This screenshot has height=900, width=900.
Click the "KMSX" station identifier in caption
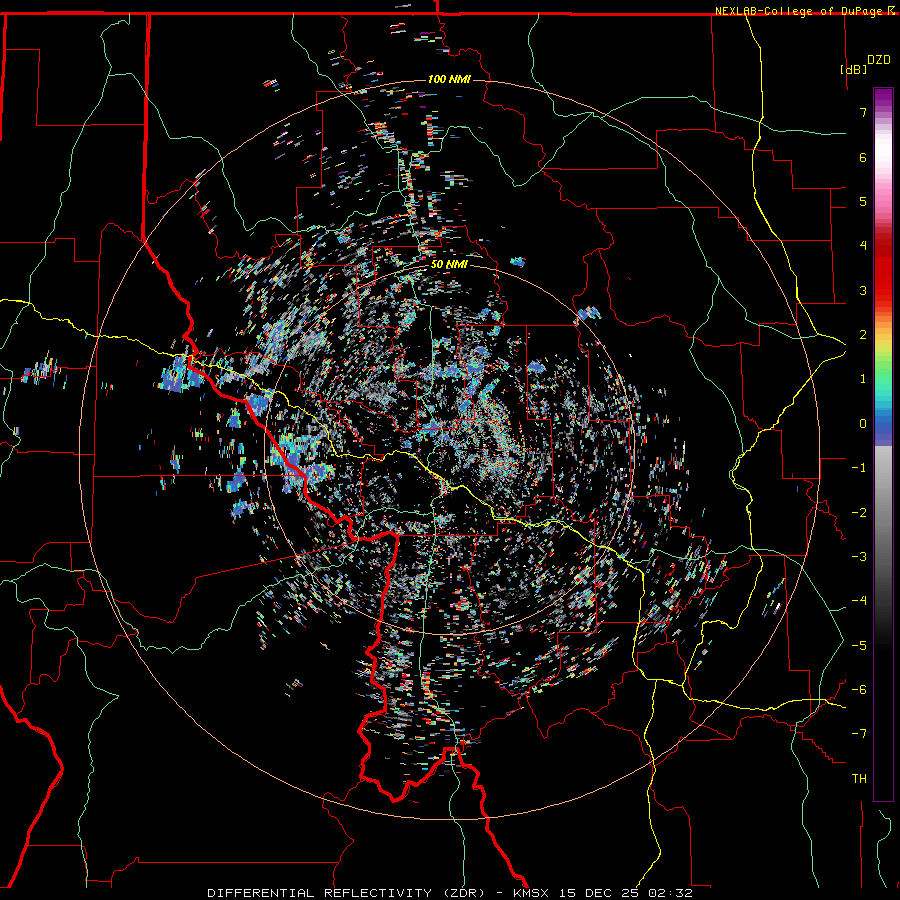tap(531, 893)
